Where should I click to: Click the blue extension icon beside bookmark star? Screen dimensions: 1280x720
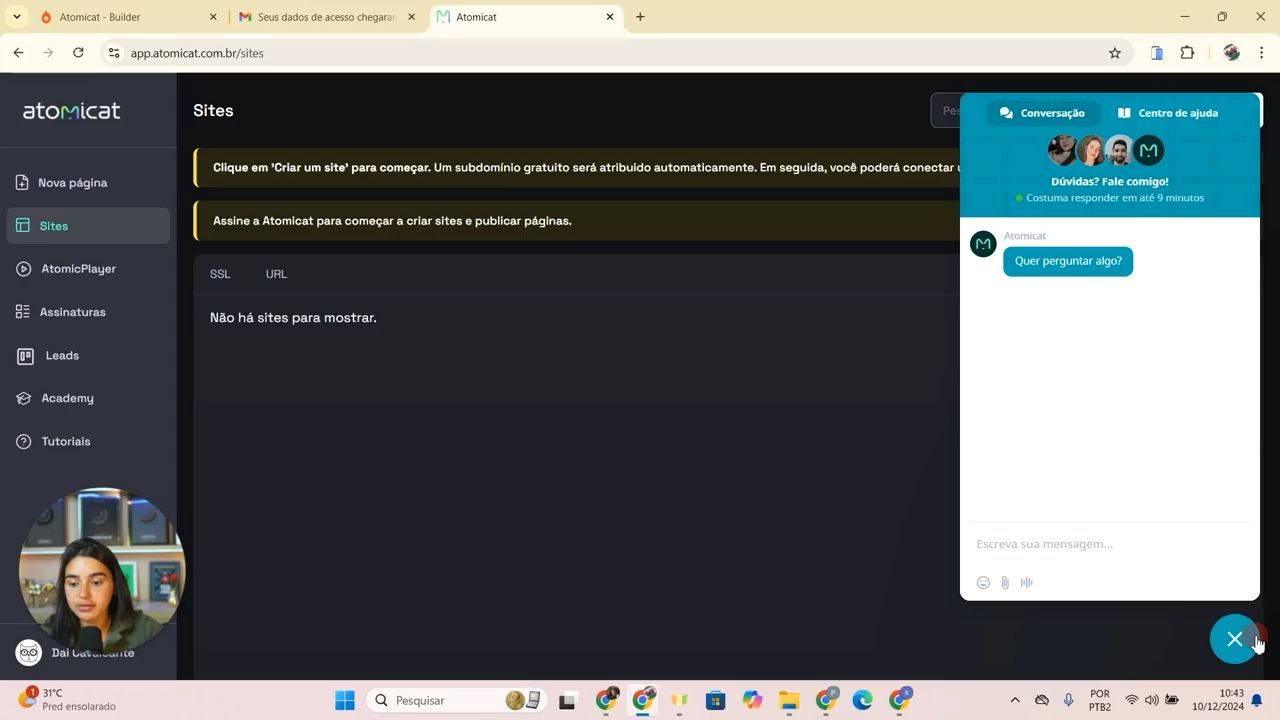click(1157, 53)
